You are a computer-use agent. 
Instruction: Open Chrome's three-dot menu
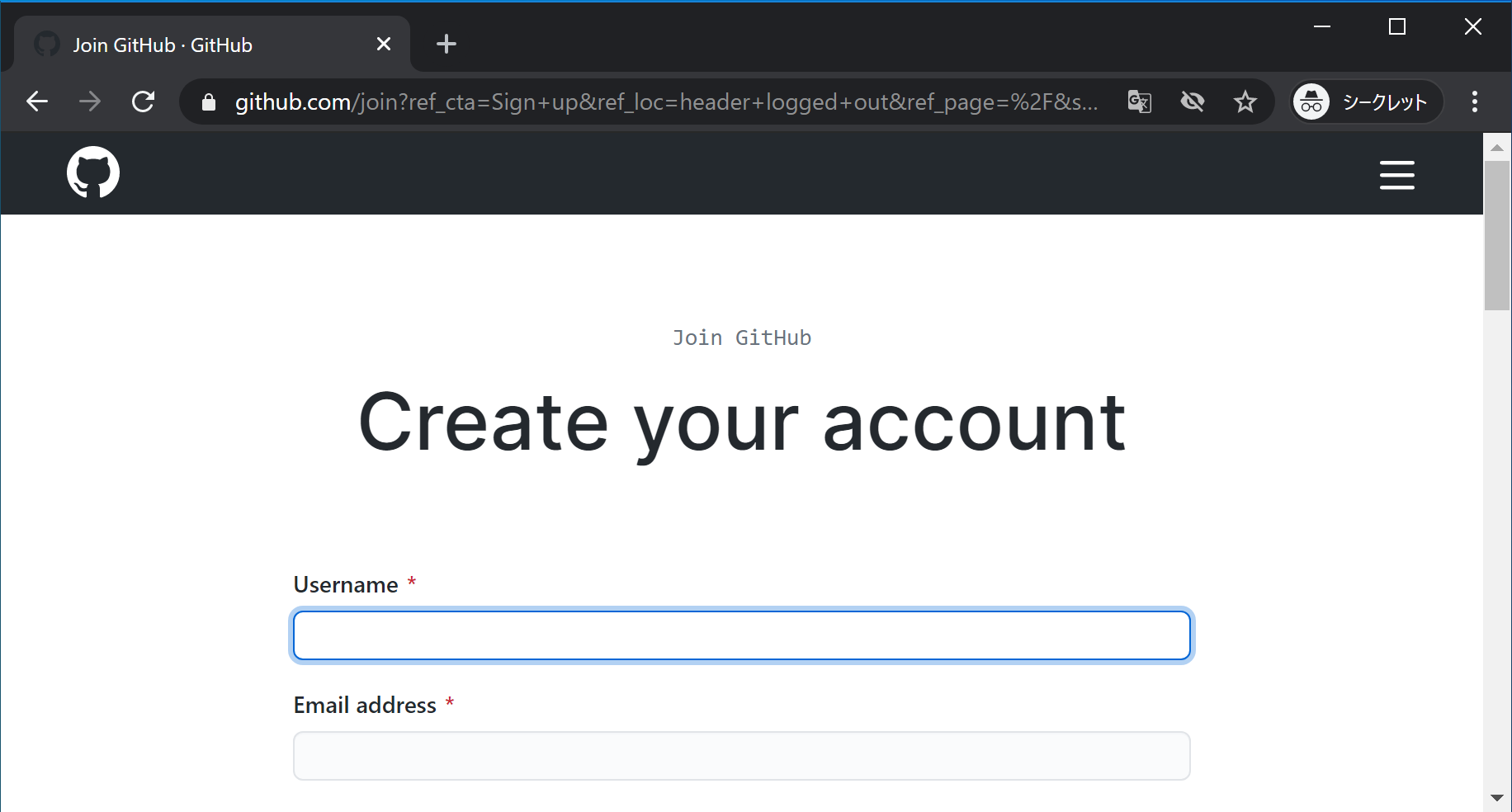(1475, 101)
